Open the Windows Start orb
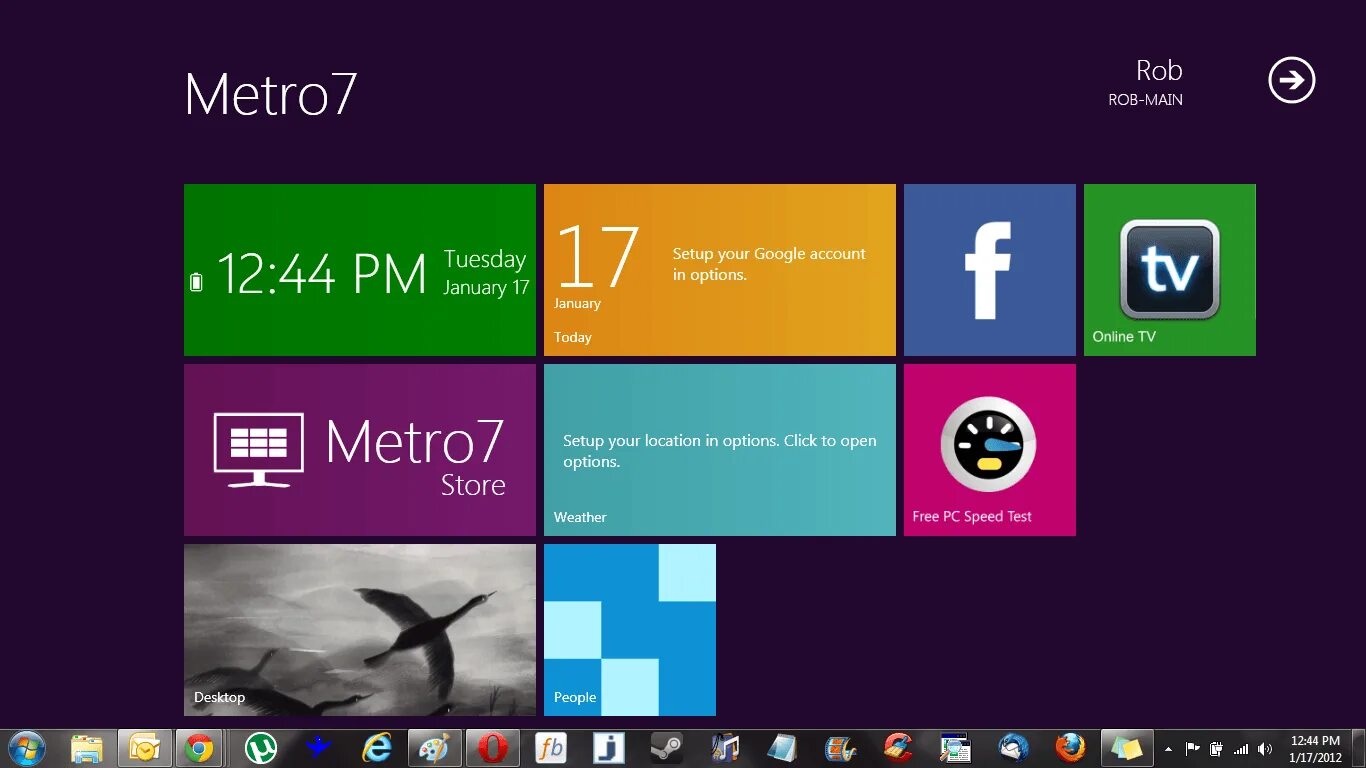The height and width of the screenshot is (768, 1366). 26,748
